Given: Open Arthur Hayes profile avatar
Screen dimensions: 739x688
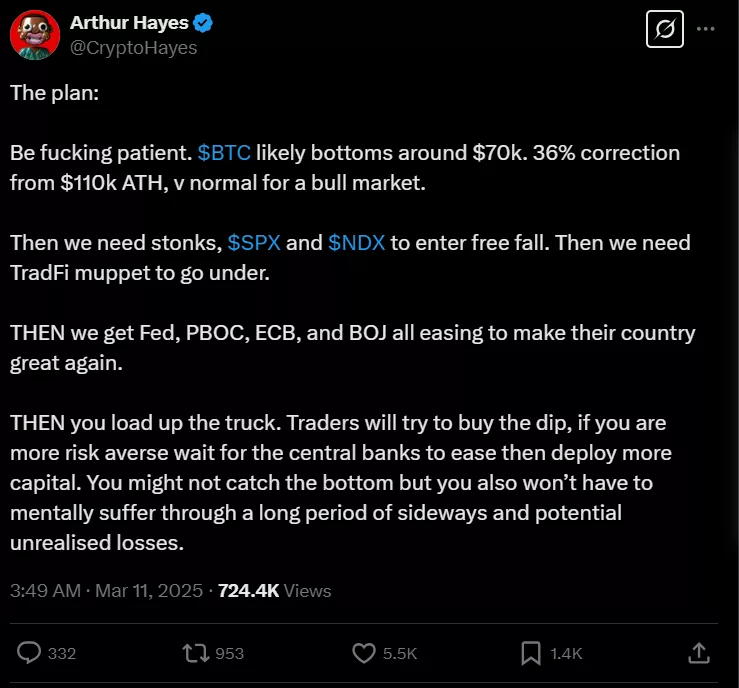Looking at the screenshot, I should click(35, 35).
